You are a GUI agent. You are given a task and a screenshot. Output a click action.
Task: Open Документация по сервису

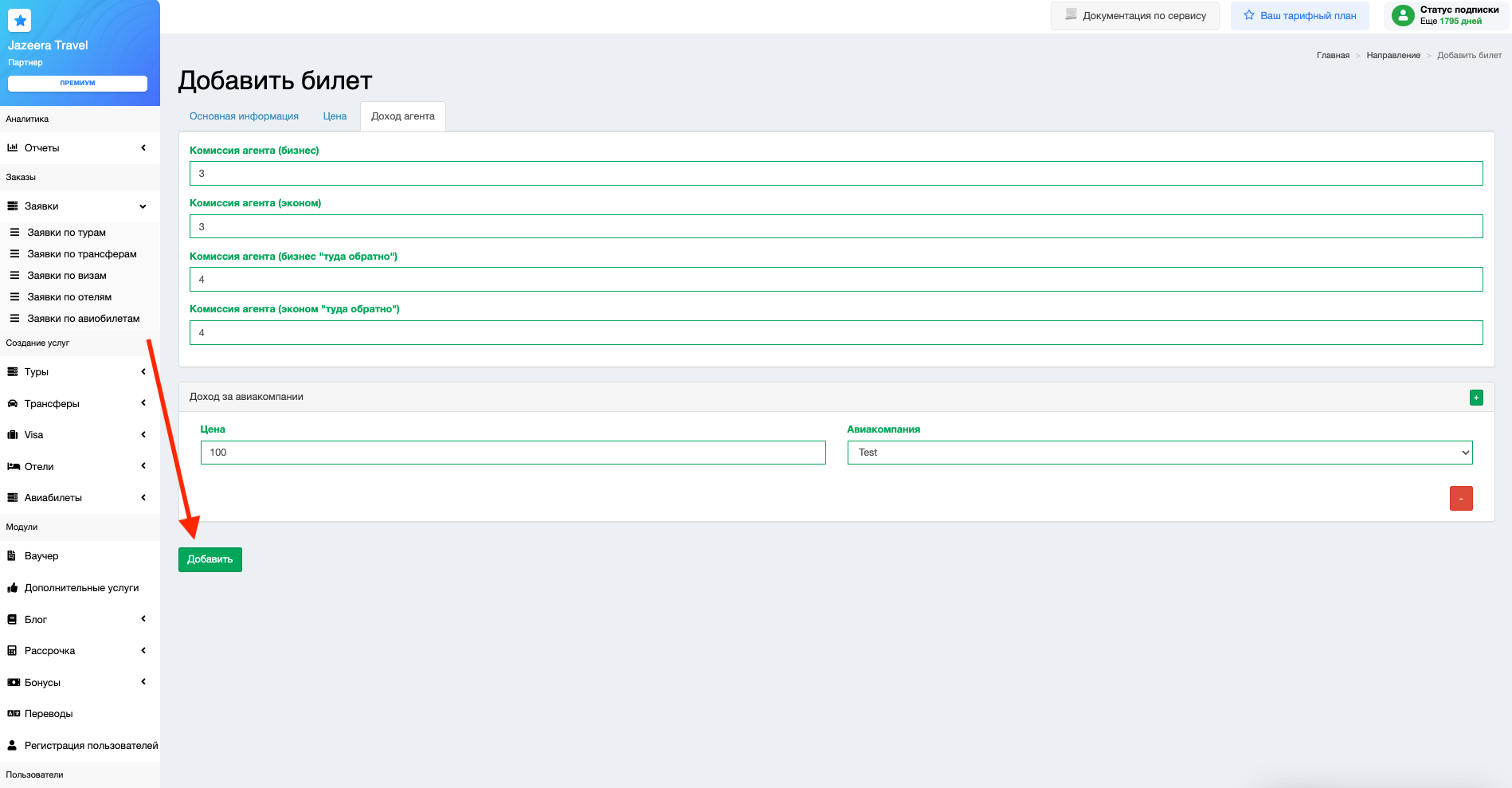pyautogui.click(x=1134, y=16)
